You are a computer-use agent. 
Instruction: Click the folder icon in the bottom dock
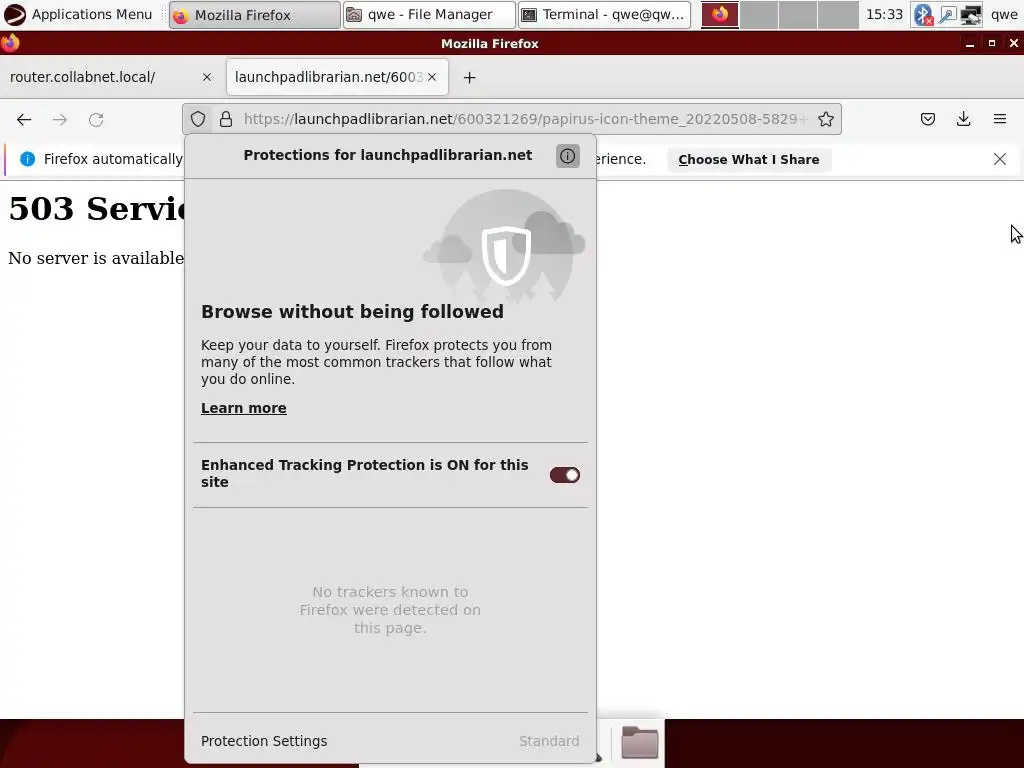click(639, 741)
